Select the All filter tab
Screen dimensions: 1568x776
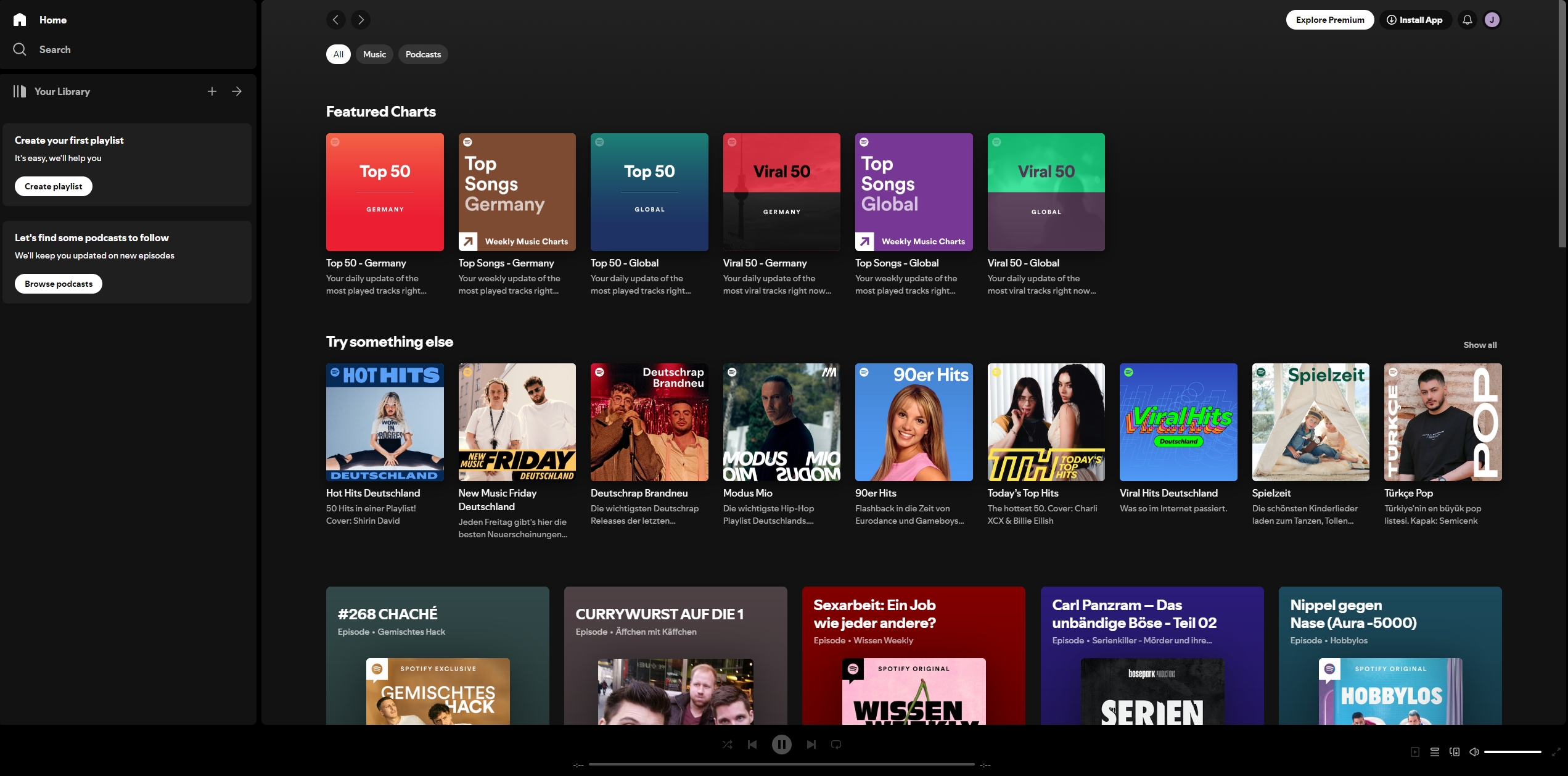338,54
